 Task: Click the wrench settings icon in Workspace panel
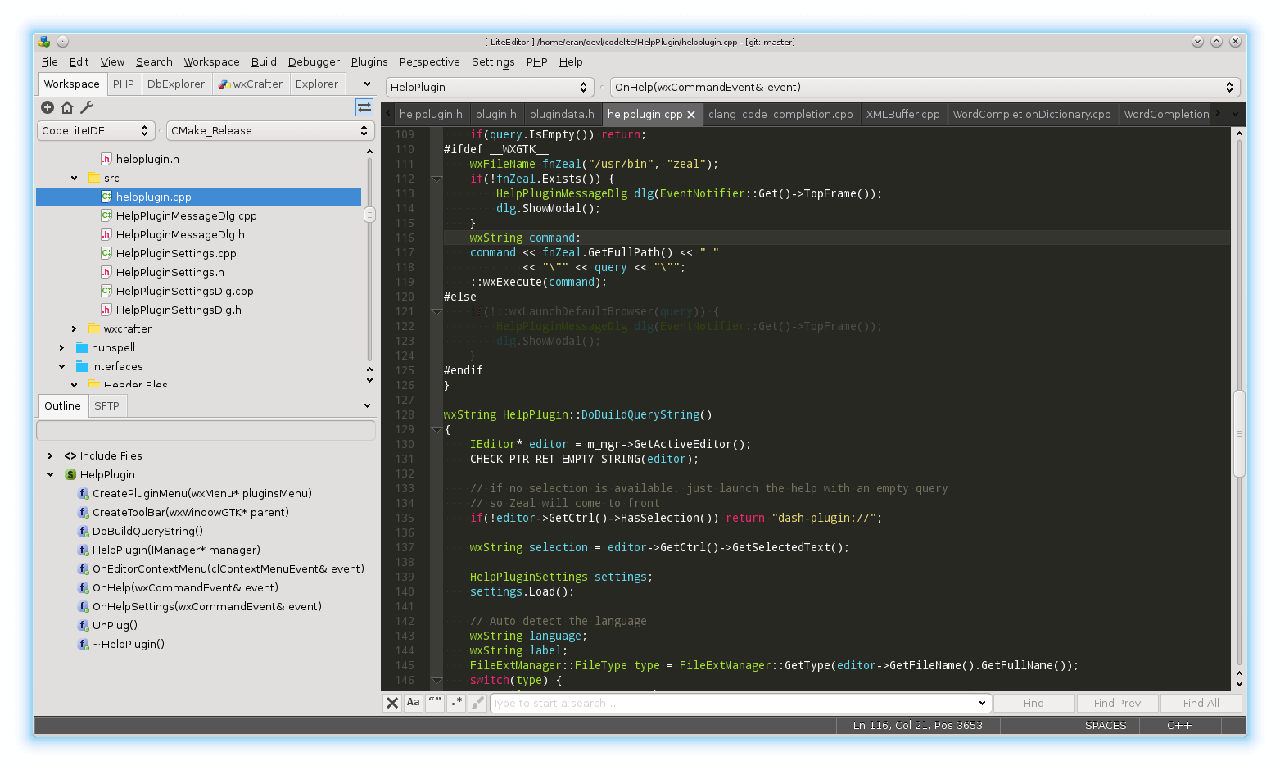[x=86, y=108]
